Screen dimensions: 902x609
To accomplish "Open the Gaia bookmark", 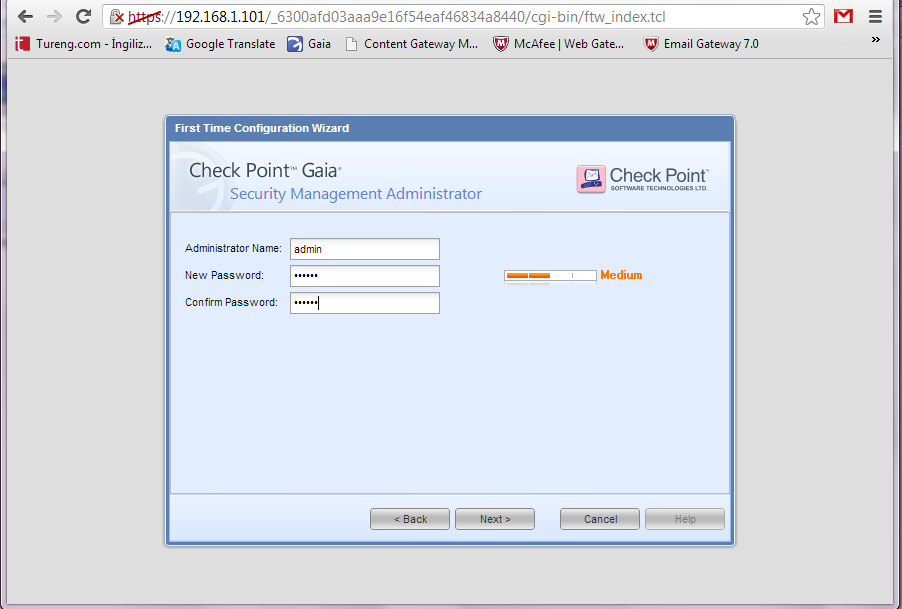I will click(309, 44).
